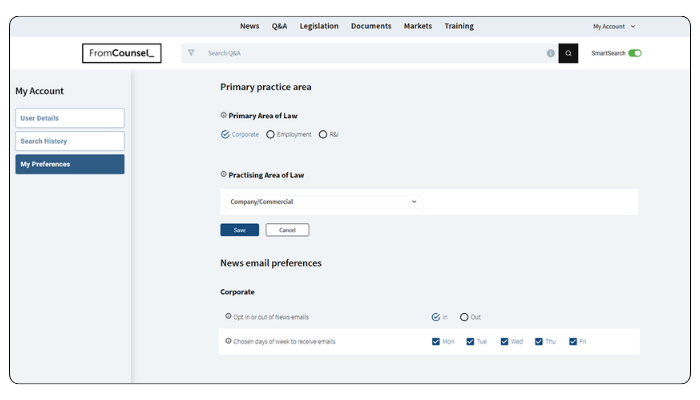Click the Search Q&A input field
Screen dimensions: 700x400
370,53
